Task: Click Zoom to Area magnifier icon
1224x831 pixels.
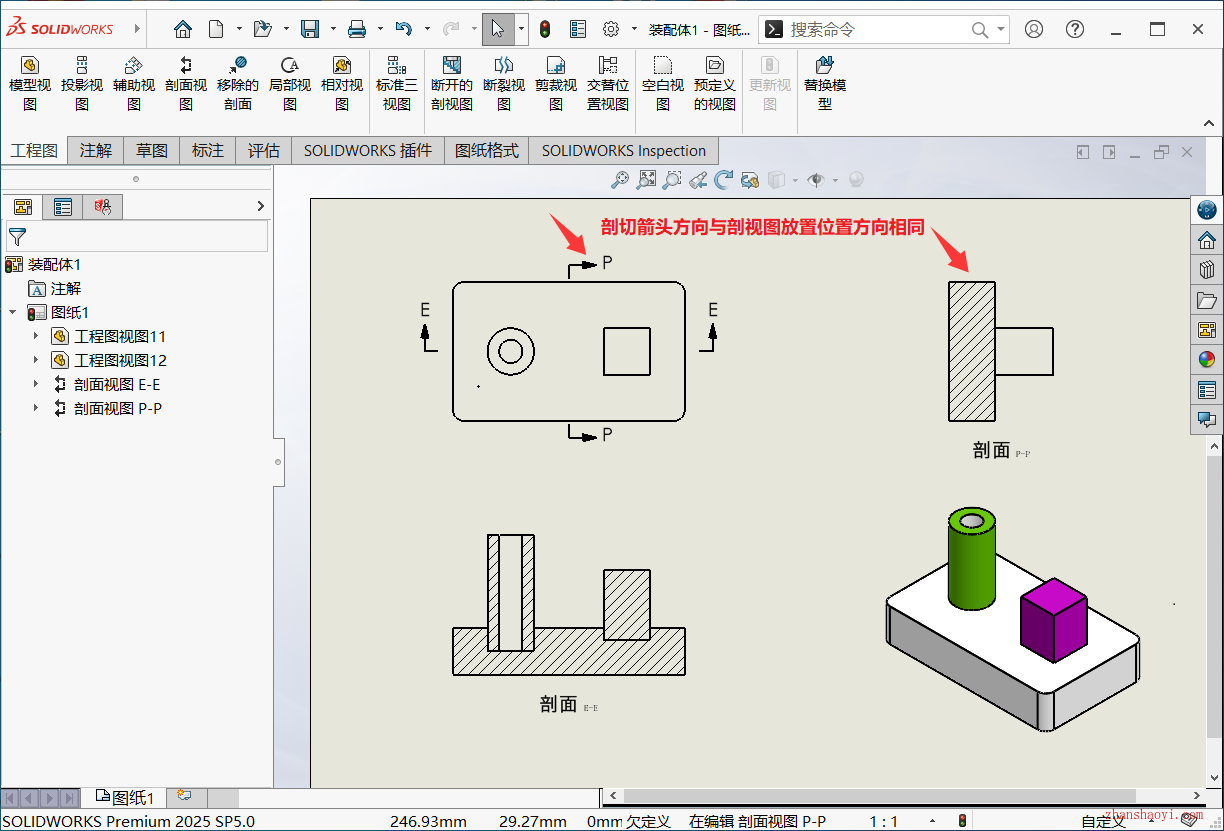Action: [x=672, y=180]
